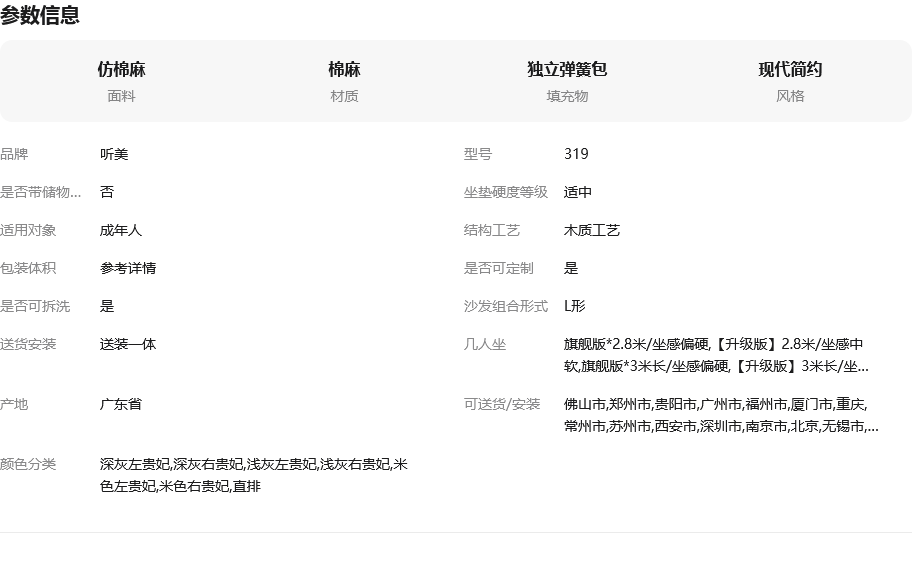
Task: Click the L形 sofa combination value
Action: point(575,306)
